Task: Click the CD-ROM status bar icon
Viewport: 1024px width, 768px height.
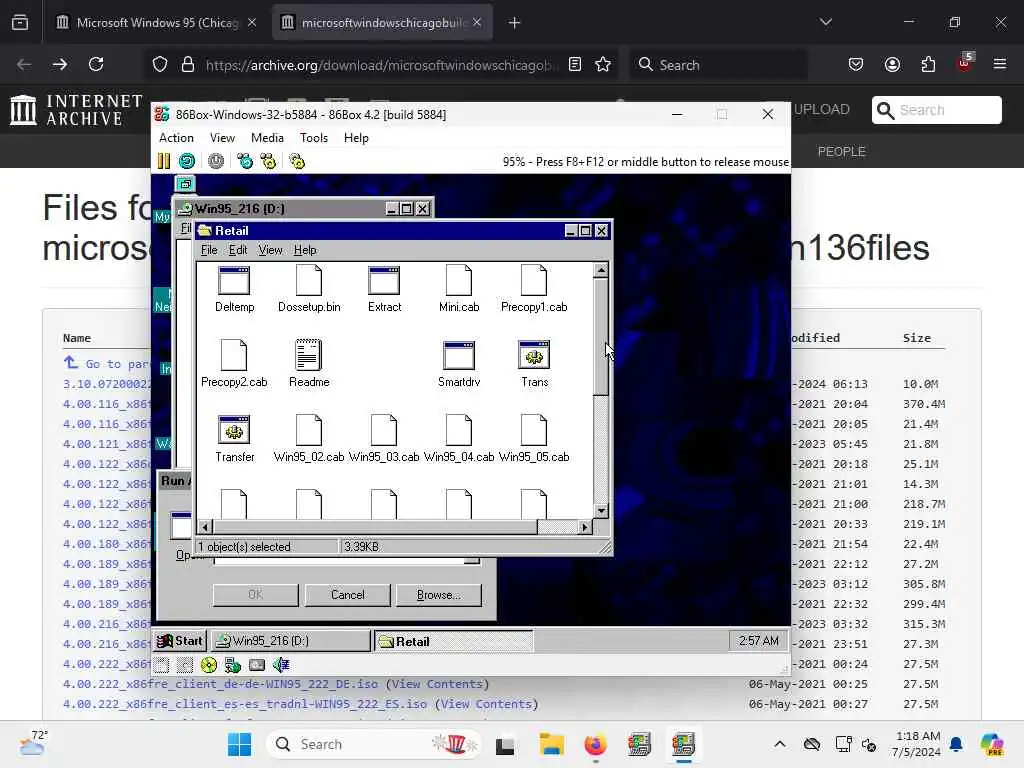Action: 209,665
